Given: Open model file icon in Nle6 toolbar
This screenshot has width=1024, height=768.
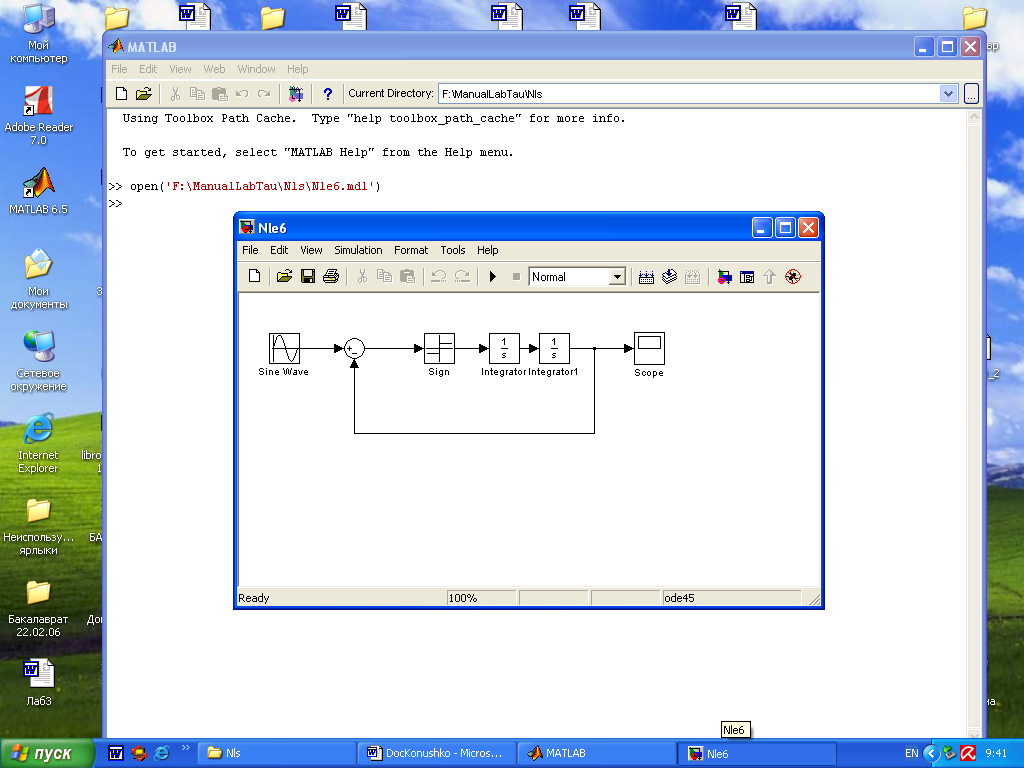Looking at the screenshot, I should 284,276.
